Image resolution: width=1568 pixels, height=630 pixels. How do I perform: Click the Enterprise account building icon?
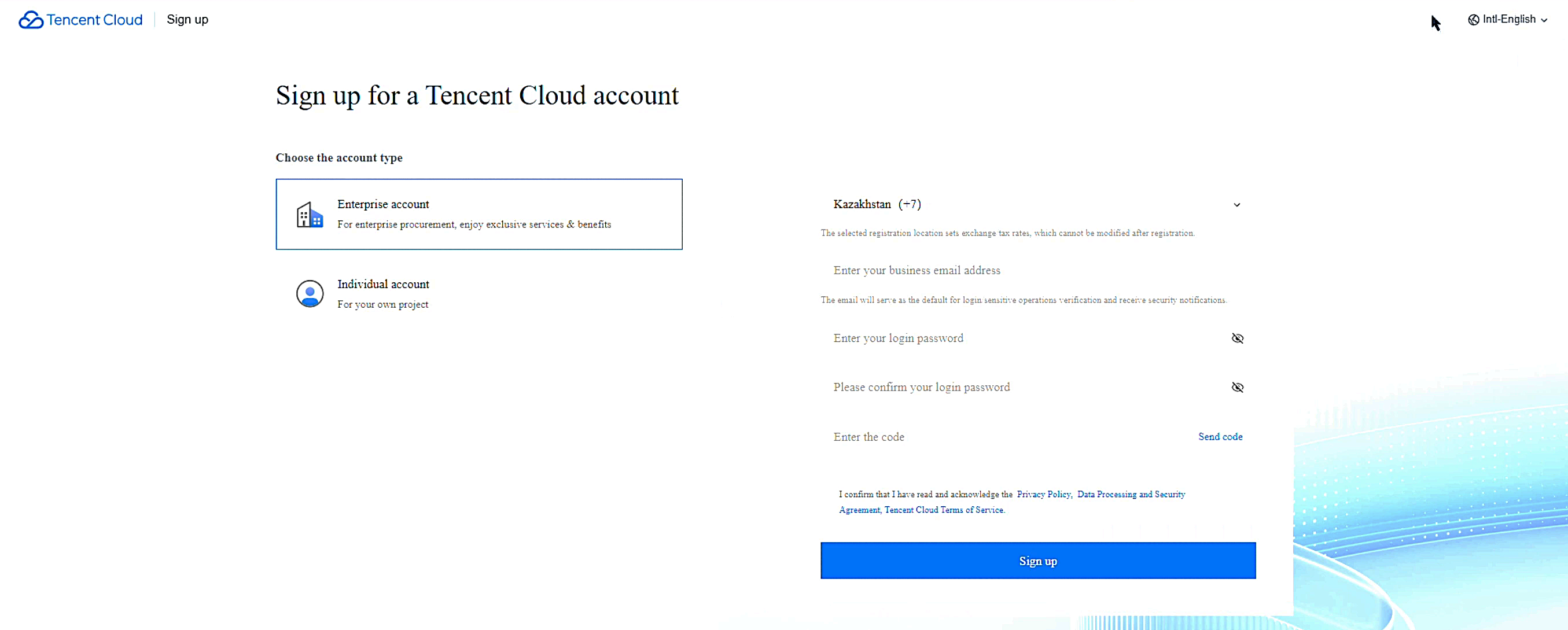point(309,215)
